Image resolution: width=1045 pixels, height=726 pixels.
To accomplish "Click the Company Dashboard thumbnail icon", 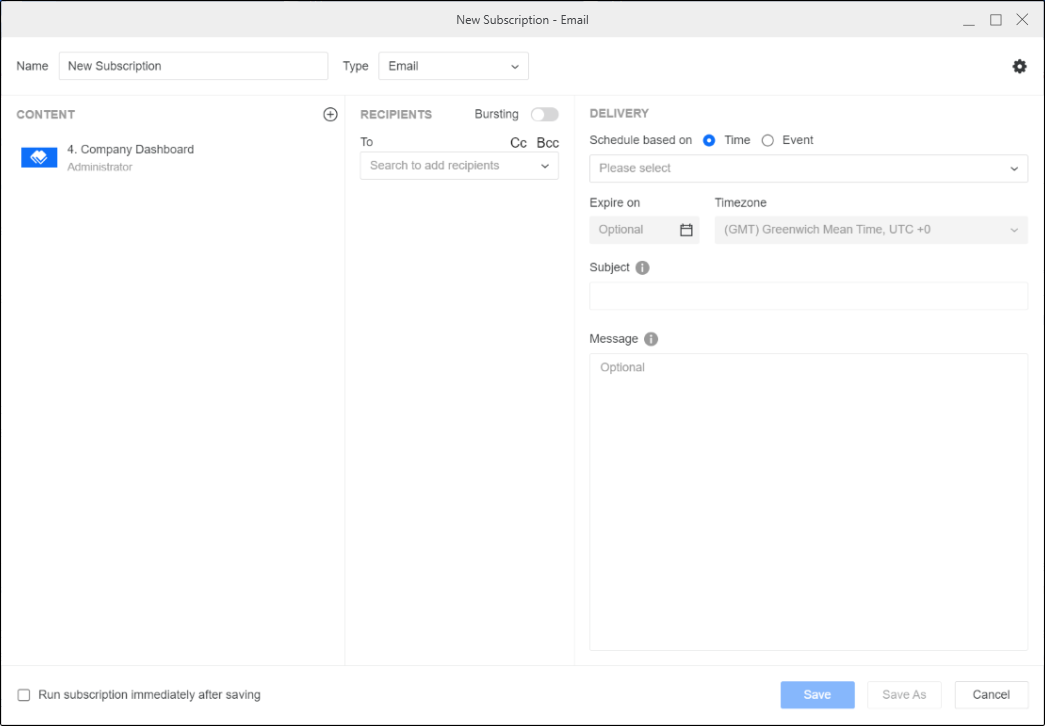I will [x=39, y=158].
